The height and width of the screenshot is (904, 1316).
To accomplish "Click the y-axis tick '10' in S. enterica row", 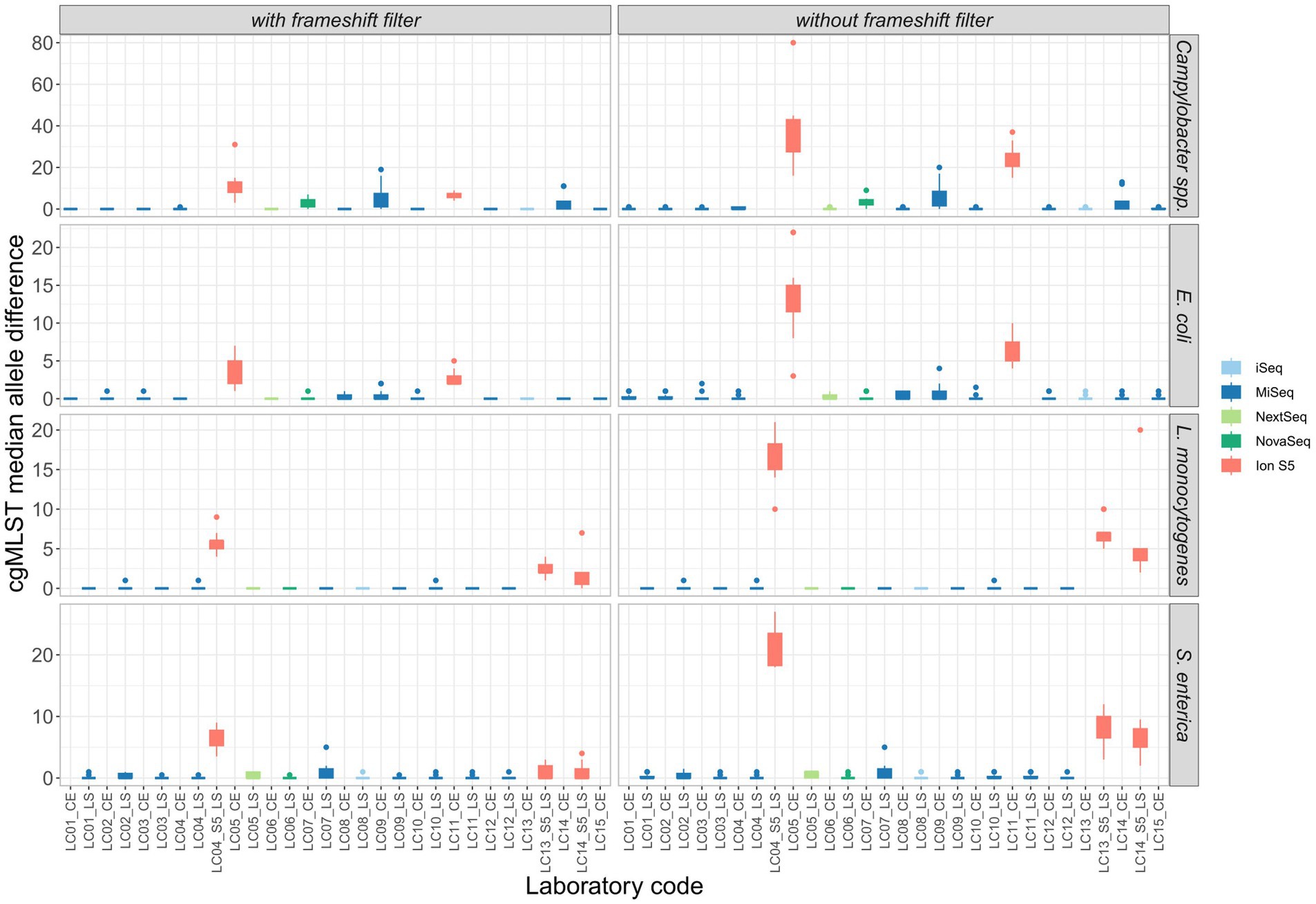I will [x=42, y=717].
